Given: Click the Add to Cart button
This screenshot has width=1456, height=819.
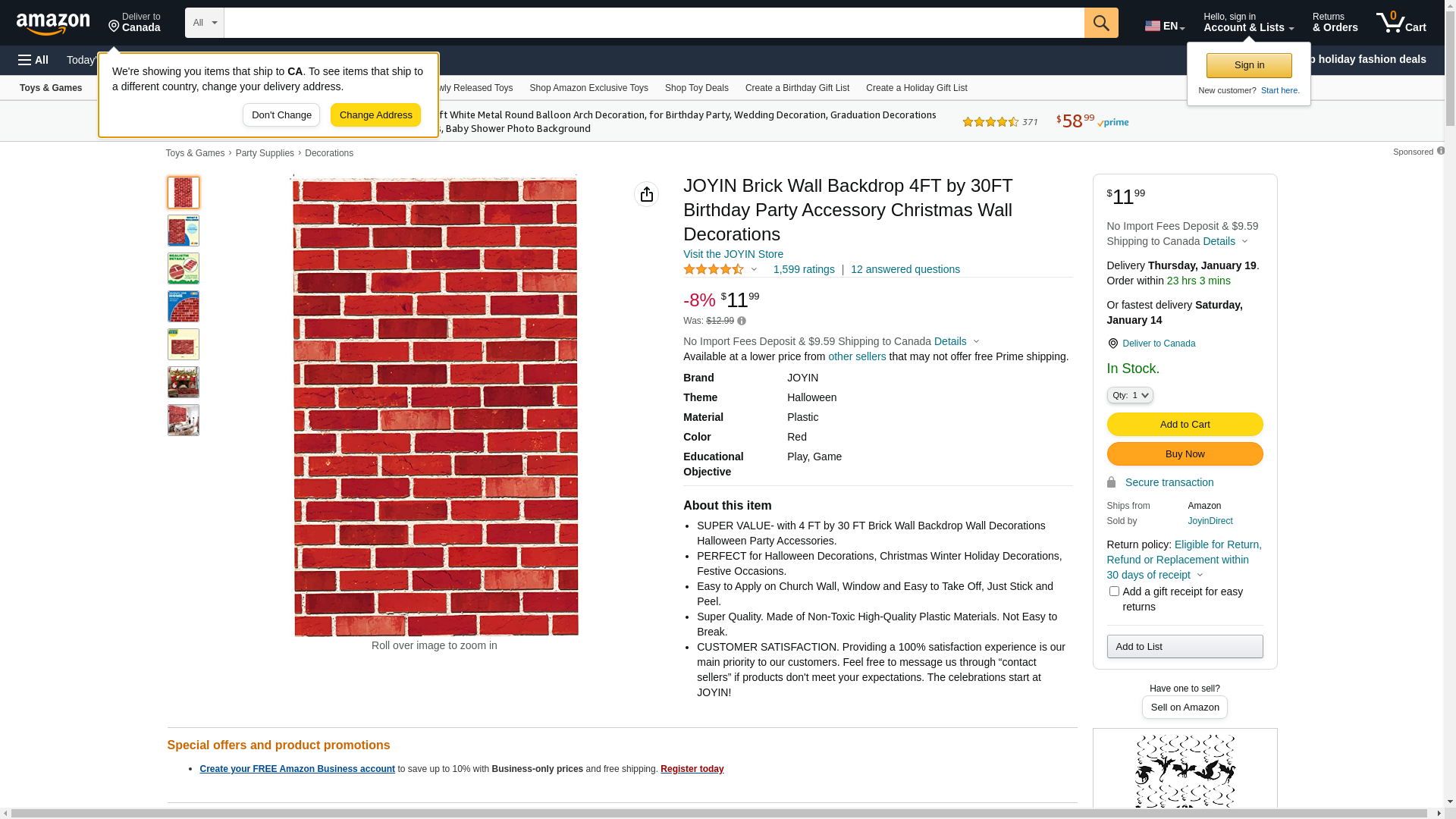Looking at the screenshot, I should (x=1184, y=424).
